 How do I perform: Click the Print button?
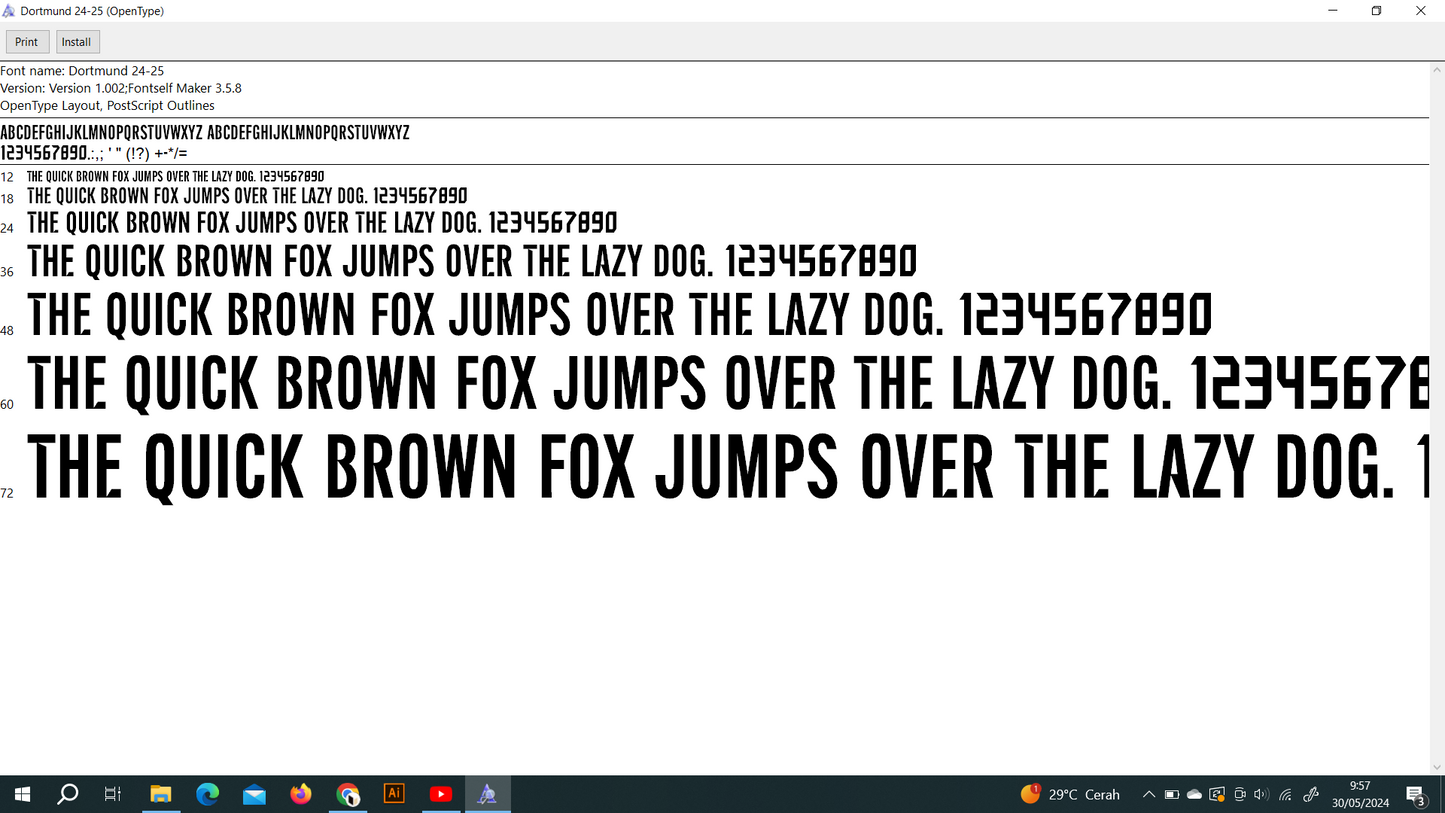[27, 42]
